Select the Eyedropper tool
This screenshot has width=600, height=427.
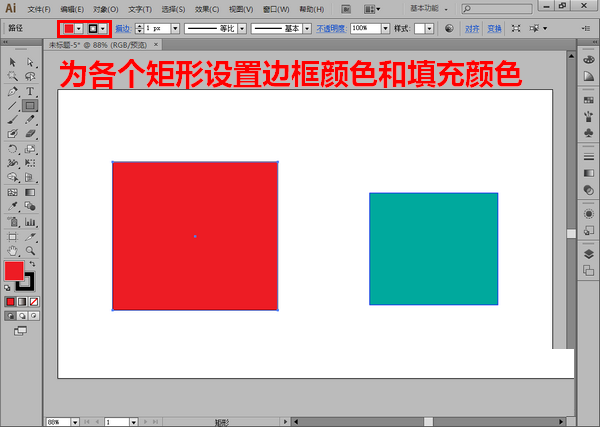(12, 207)
